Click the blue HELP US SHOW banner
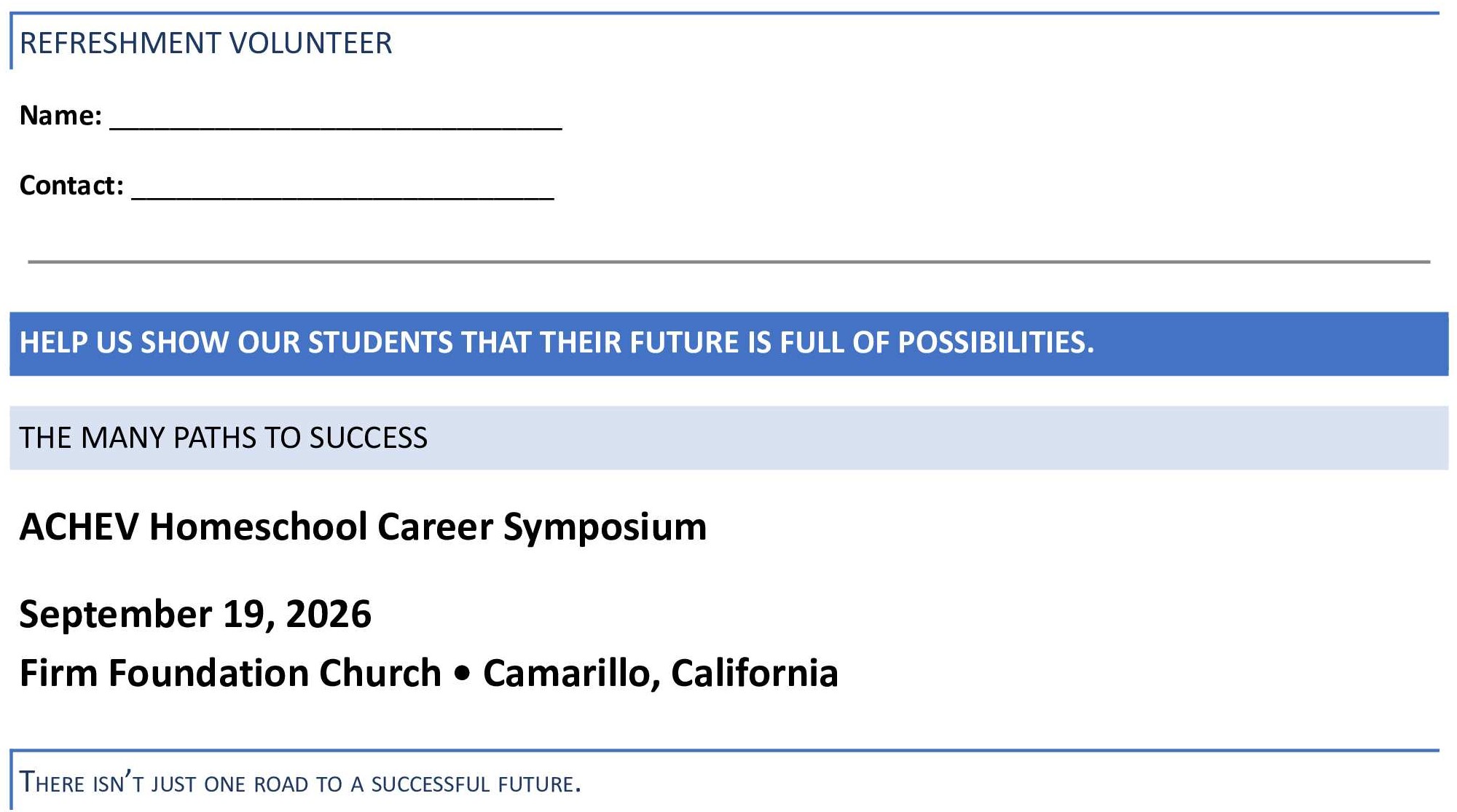Image resolution: width=1457 pixels, height=812 pixels. tap(729, 344)
